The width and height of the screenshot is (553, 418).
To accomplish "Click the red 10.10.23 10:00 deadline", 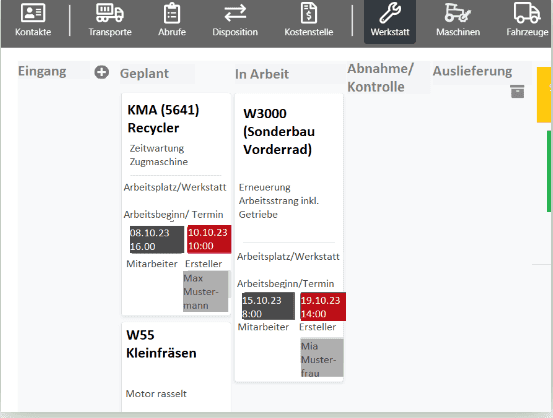I will [209, 239].
